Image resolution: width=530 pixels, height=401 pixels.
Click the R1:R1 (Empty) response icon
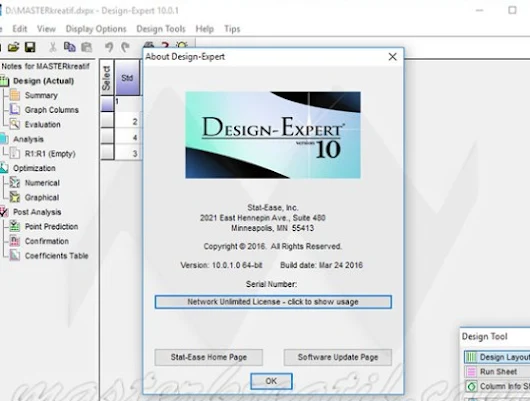point(15,154)
